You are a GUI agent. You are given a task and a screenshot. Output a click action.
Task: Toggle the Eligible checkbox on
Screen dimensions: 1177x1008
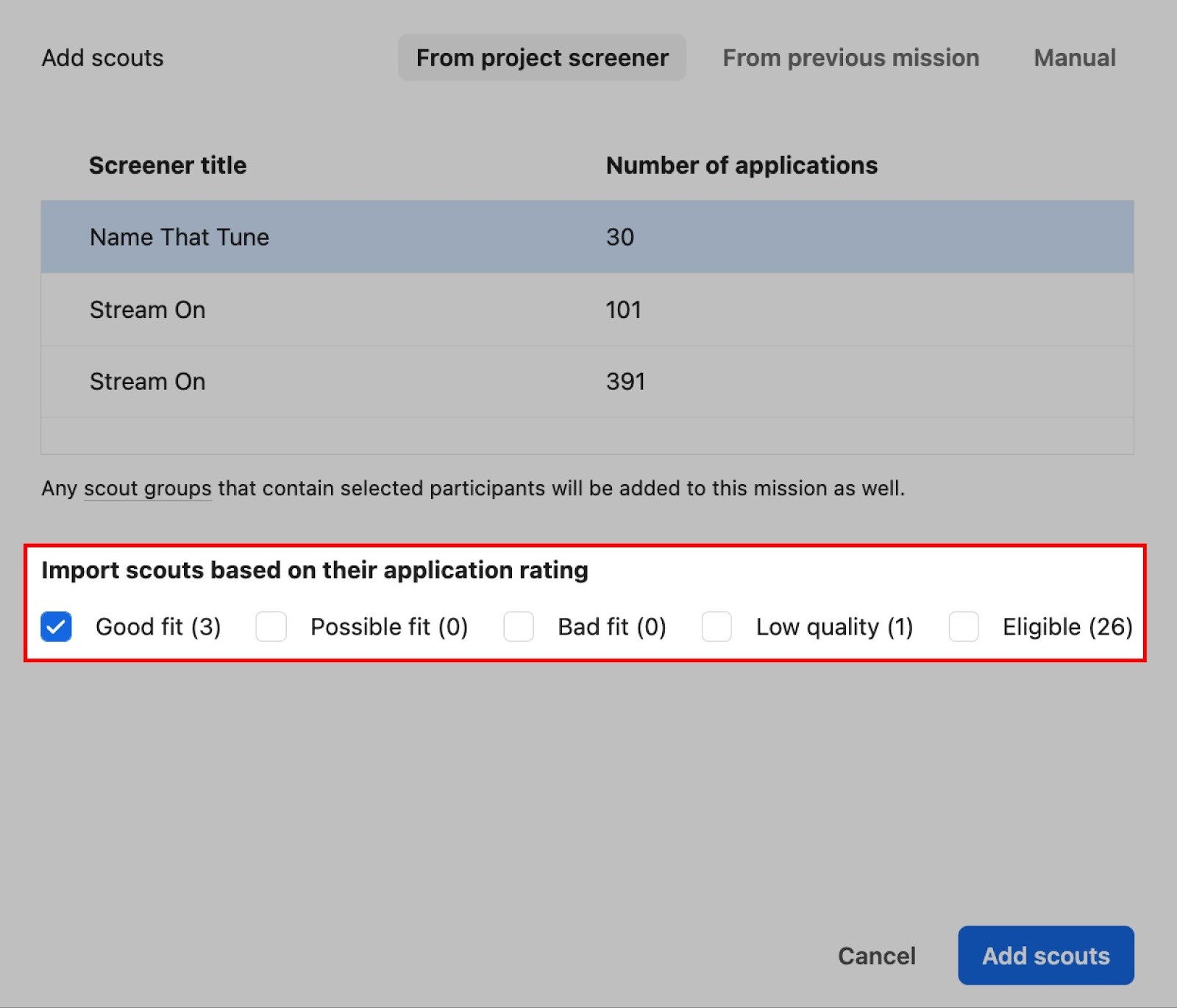coord(964,627)
